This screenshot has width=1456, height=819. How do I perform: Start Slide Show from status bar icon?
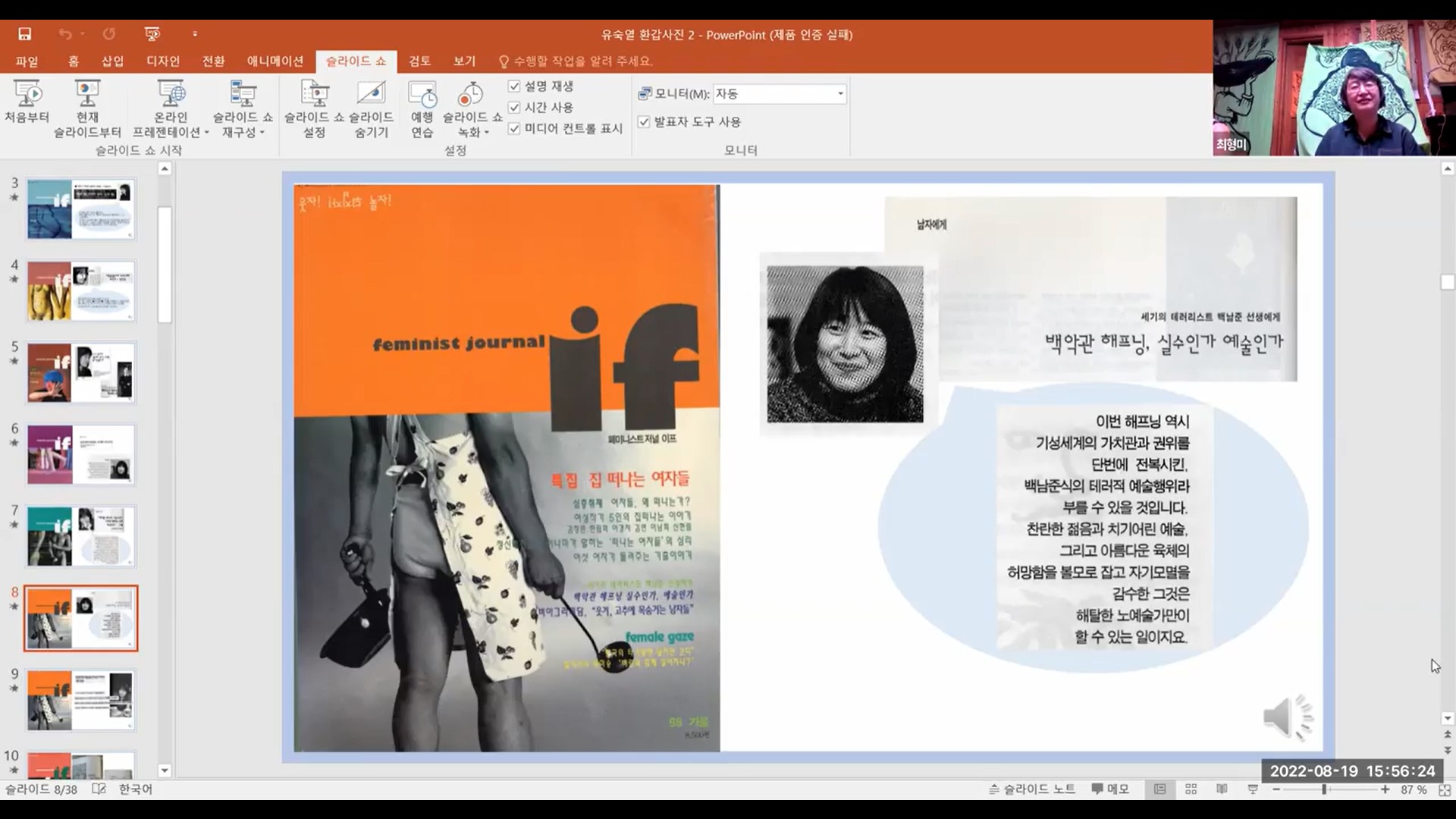(x=1253, y=789)
